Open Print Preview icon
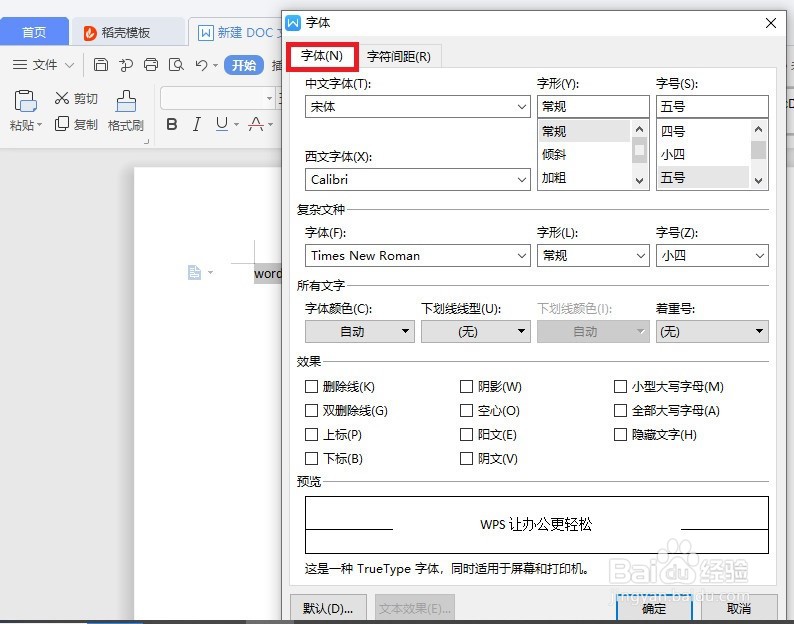794x624 pixels. [176, 64]
